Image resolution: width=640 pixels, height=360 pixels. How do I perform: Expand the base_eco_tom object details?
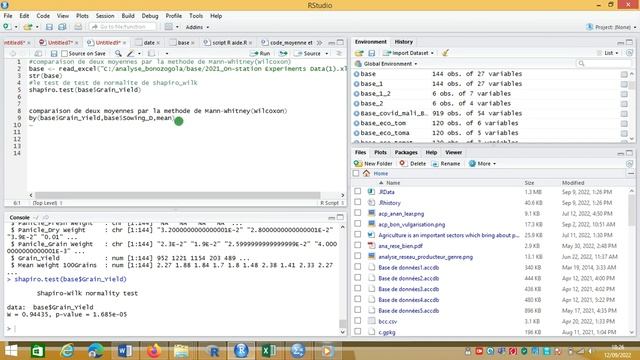click(356, 123)
